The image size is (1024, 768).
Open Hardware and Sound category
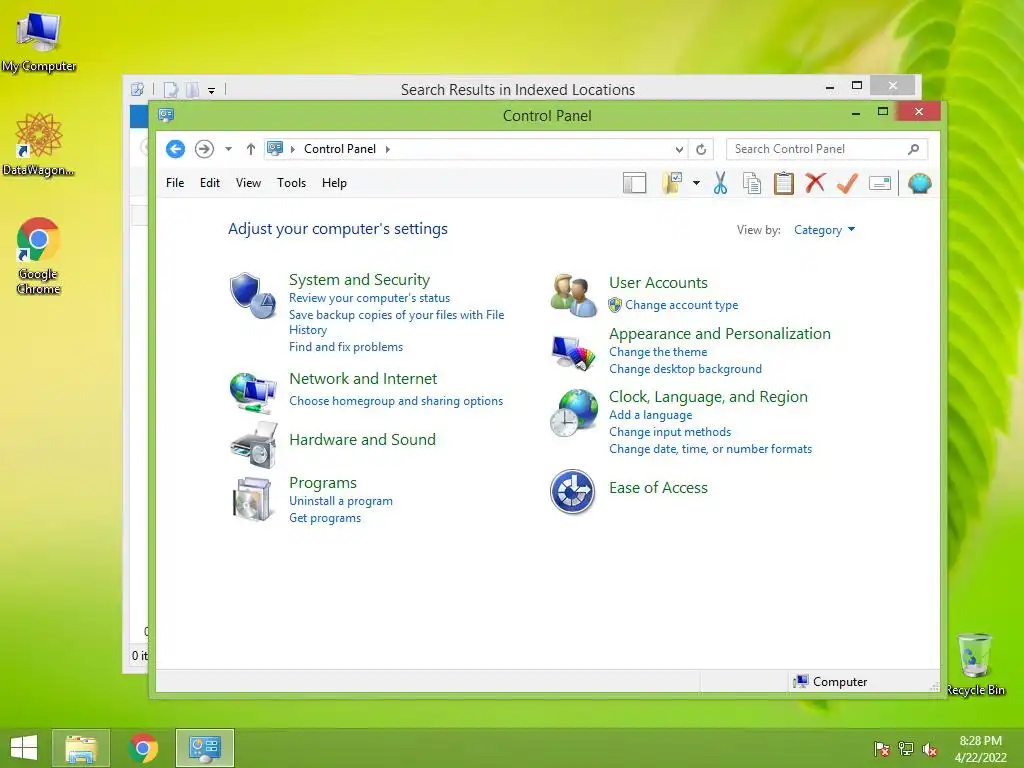pos(362,440)
